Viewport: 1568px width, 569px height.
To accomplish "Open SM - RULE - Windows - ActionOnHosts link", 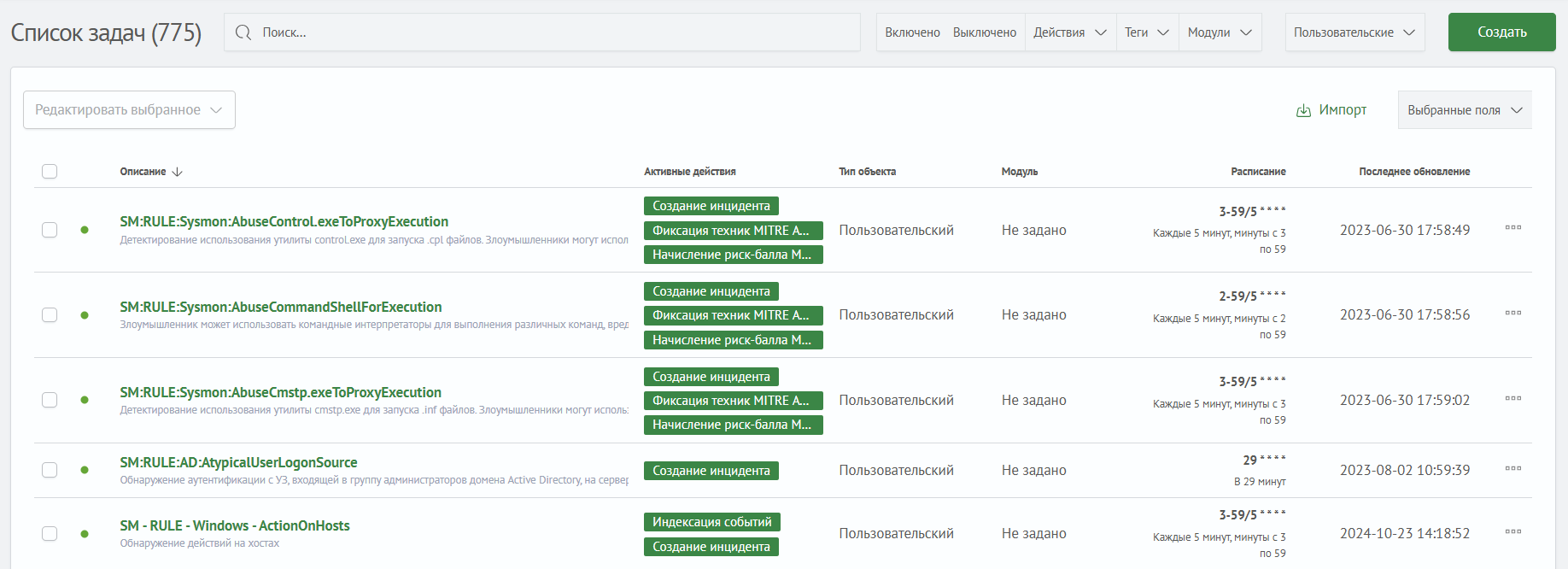I will (235, 525).
